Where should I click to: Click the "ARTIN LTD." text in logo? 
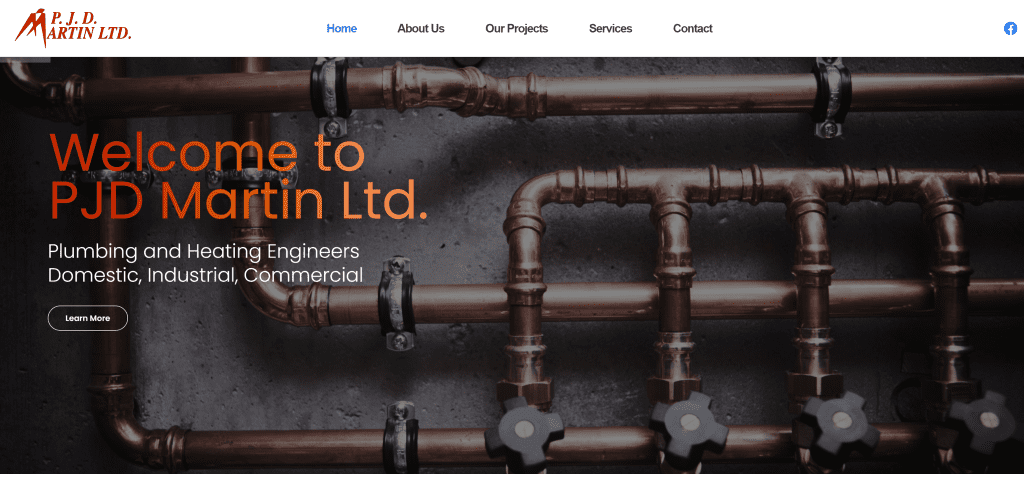click(x=91, y=33)
